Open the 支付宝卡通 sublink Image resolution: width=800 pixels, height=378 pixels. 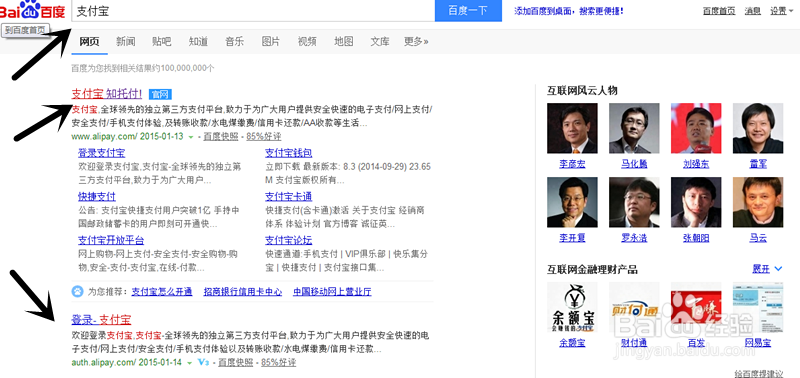[x=289, y=196]
